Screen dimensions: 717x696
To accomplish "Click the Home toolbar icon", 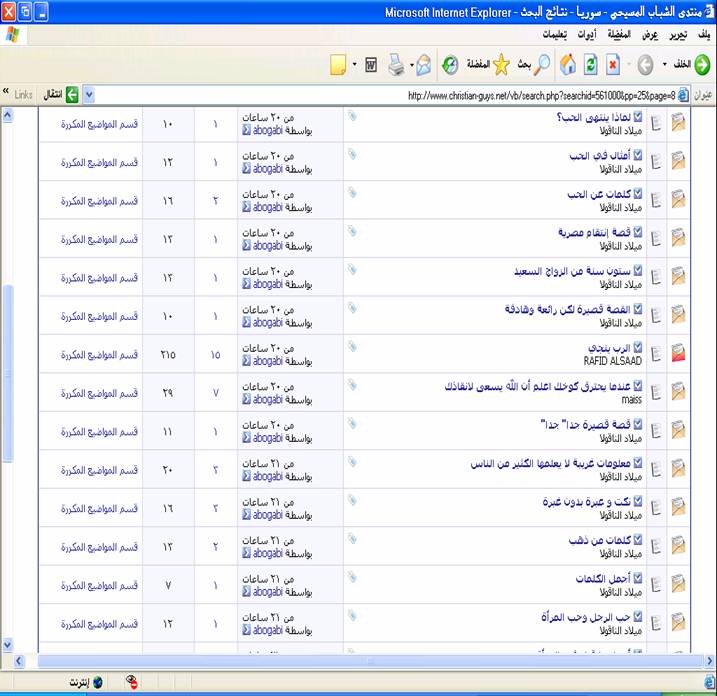I will click(x=568, y=65).
